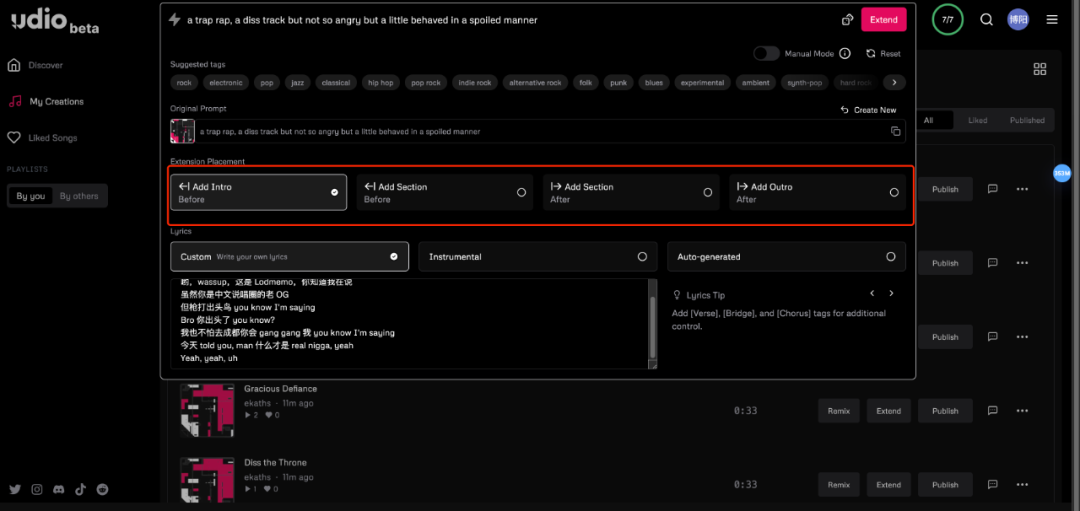Open comments for Gracious Defiance track
The image size is (1080, 511).
pyautogui.click(x=993, y=410)
